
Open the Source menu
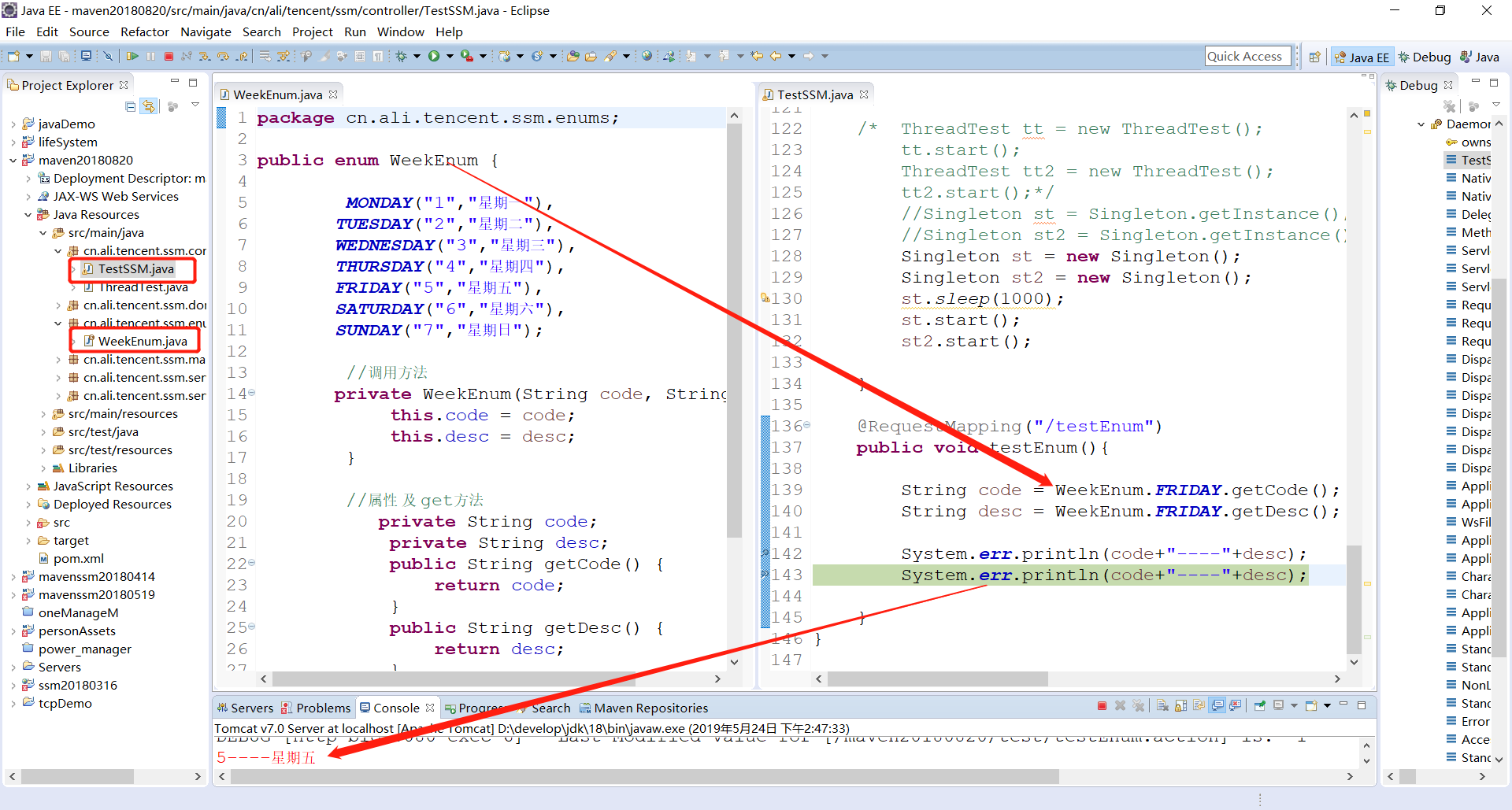(89, 31)
